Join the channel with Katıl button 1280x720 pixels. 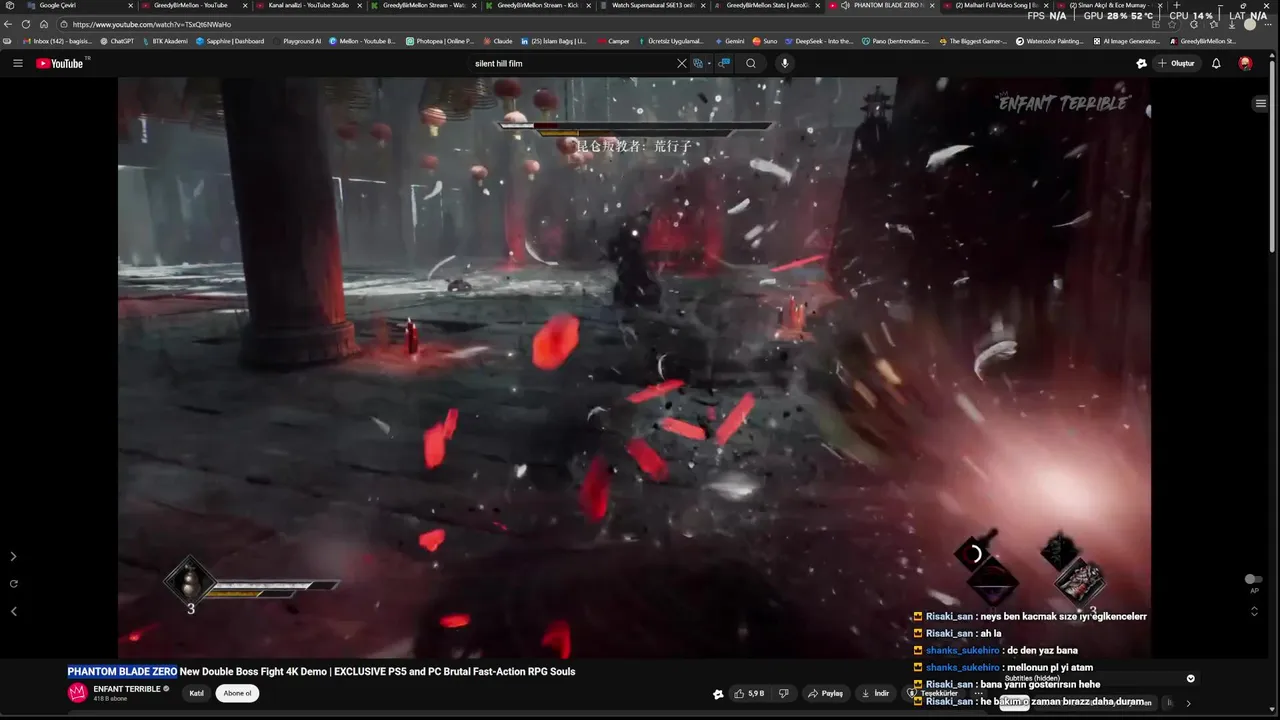197,693
